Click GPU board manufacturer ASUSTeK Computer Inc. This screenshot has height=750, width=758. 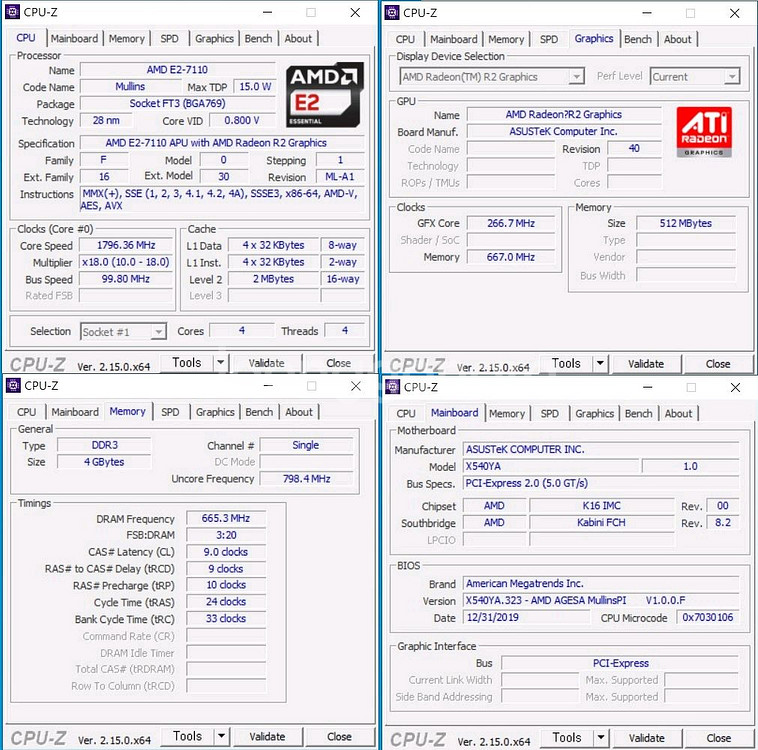[x=564, y=132]
